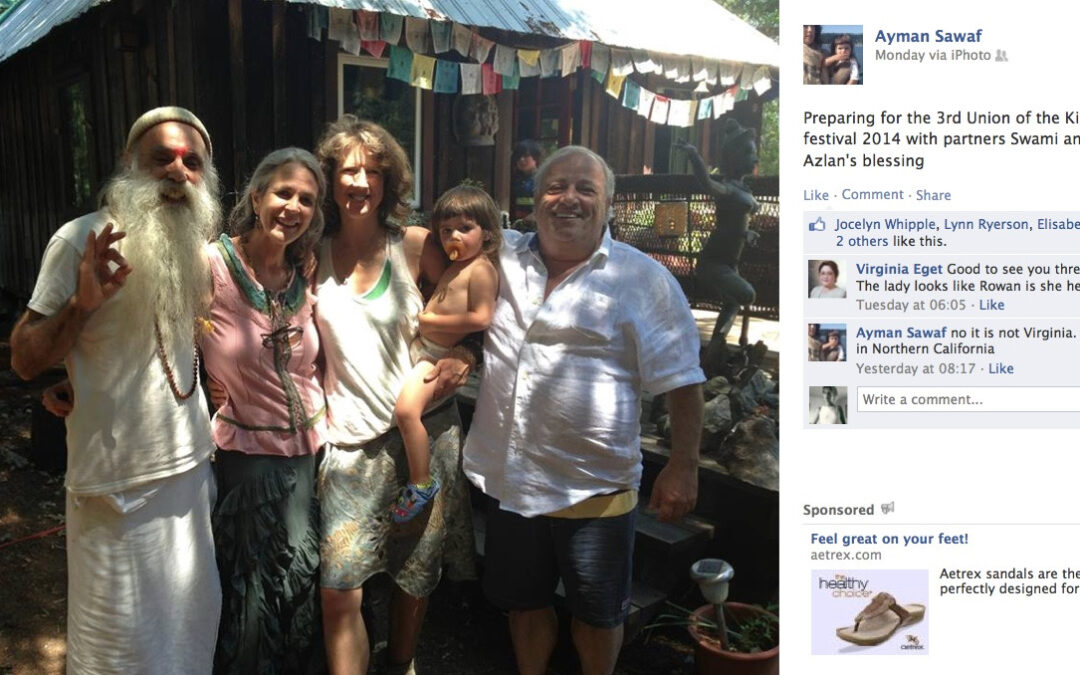Click the Write a comment input field
The height and width of the screenshot is (675, 1080).
click(968, 399)
